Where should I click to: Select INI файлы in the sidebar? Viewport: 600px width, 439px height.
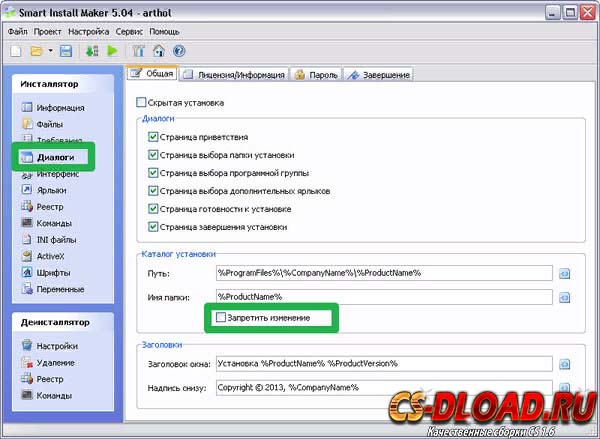tap(49, 240)
